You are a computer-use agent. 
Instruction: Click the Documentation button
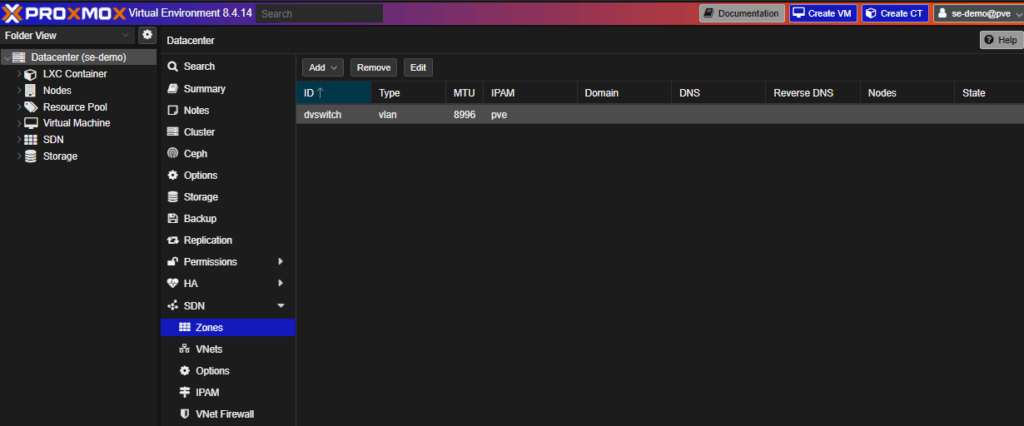point(742,14)
